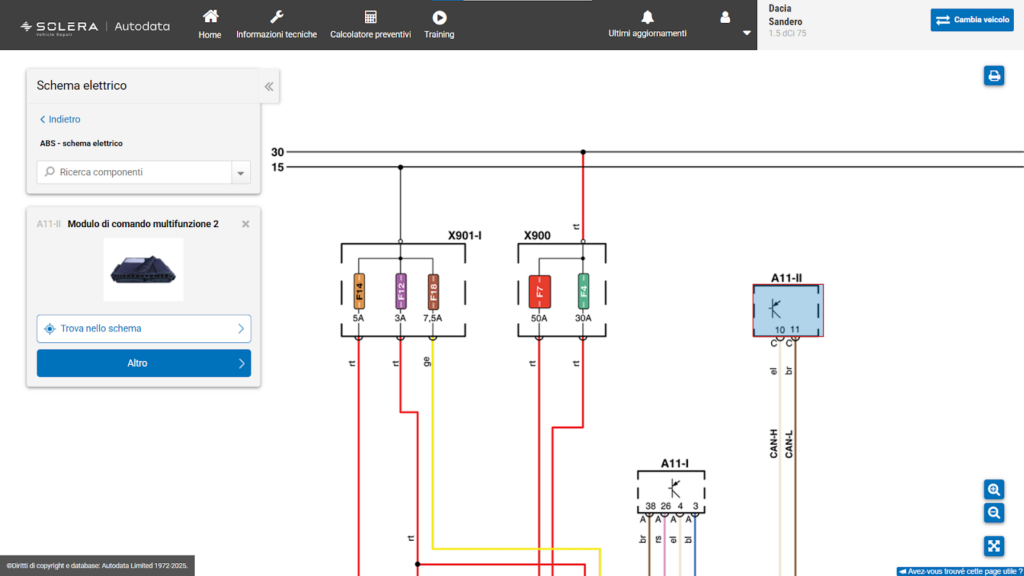Click ABS - schema elettrico heading
This screenshot has height=576, width=1024.
point(81,144)
